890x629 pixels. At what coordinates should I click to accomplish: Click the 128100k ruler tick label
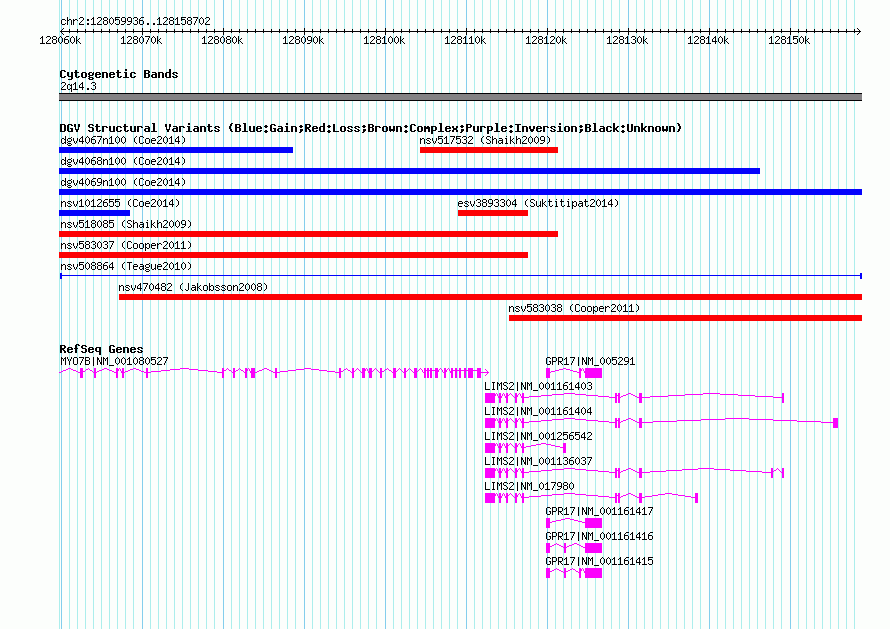tap(384, 40)
